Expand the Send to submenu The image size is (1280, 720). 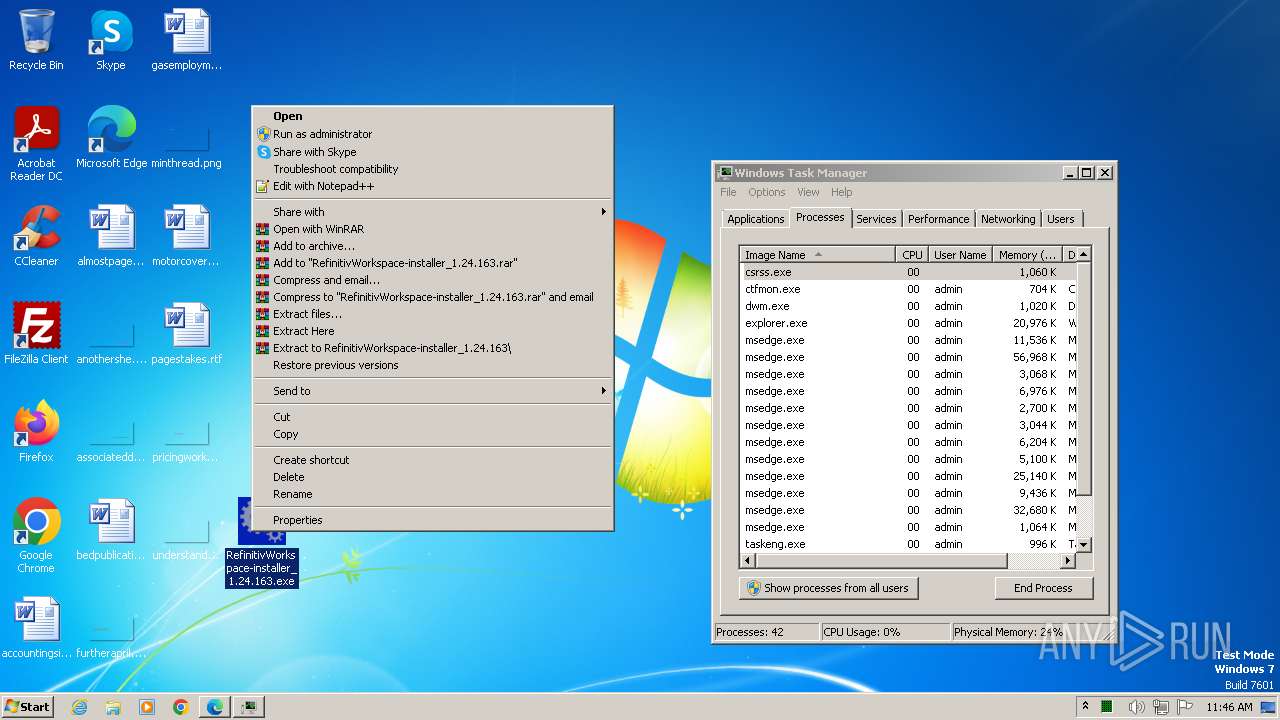432,391
